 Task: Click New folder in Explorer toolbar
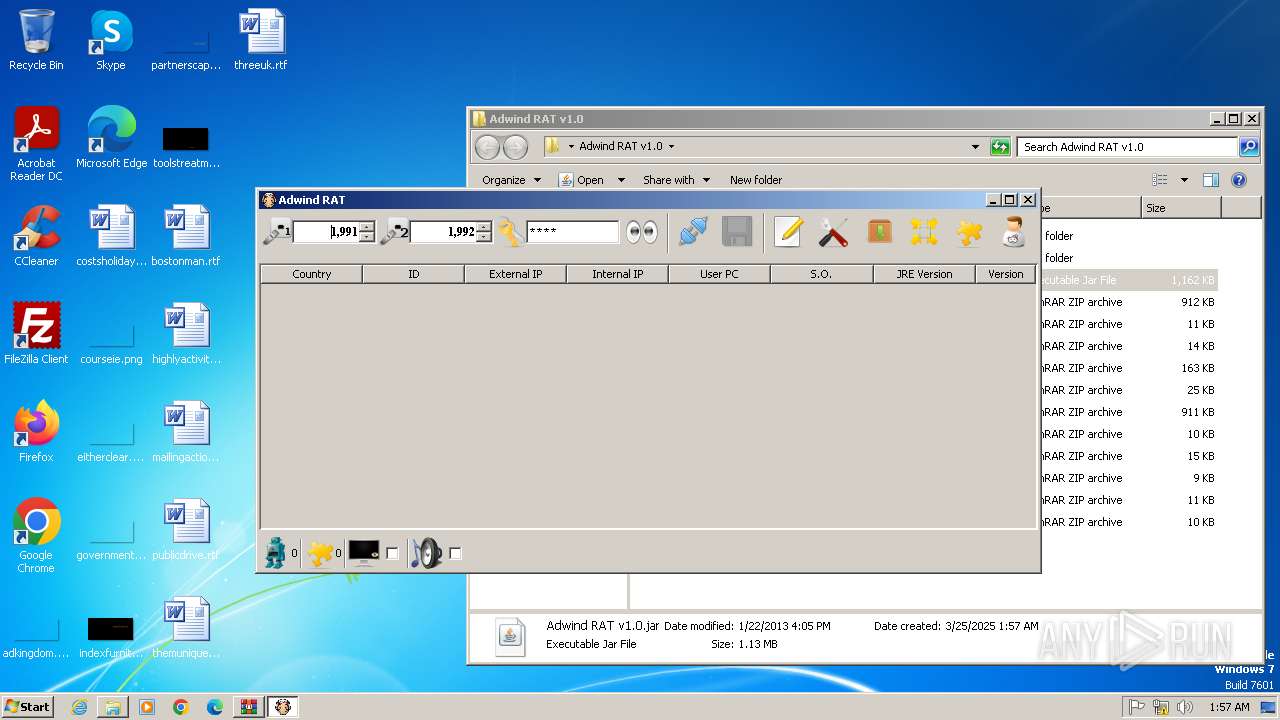point(756,180)
